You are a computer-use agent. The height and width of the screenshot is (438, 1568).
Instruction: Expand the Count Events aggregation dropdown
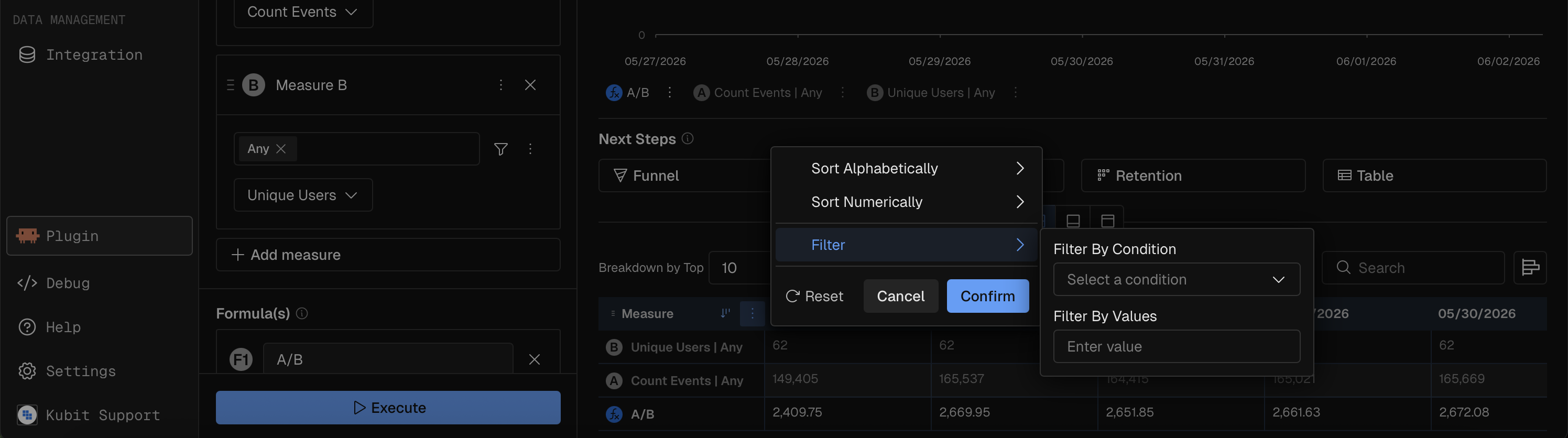[303, 12]
